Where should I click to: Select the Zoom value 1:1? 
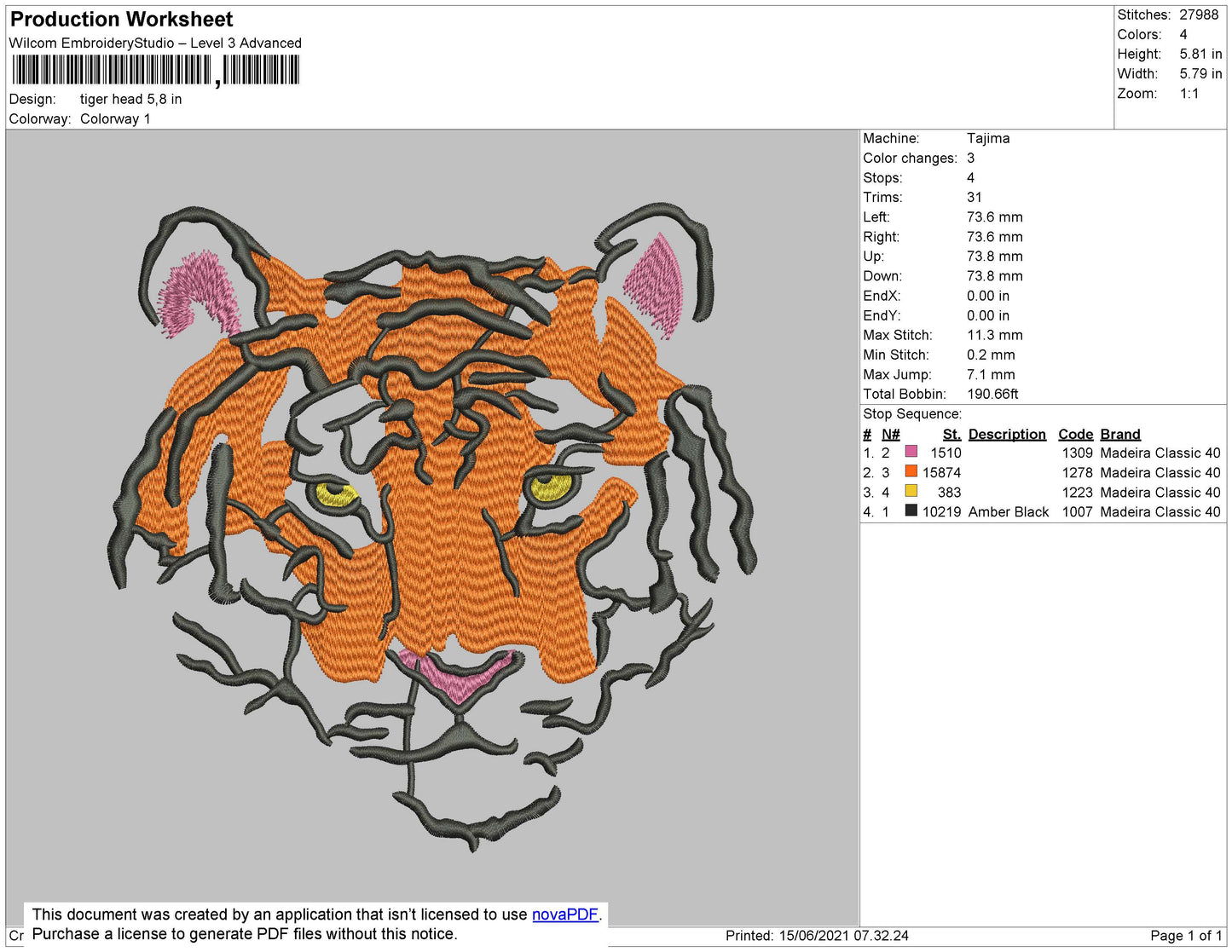1189,94
